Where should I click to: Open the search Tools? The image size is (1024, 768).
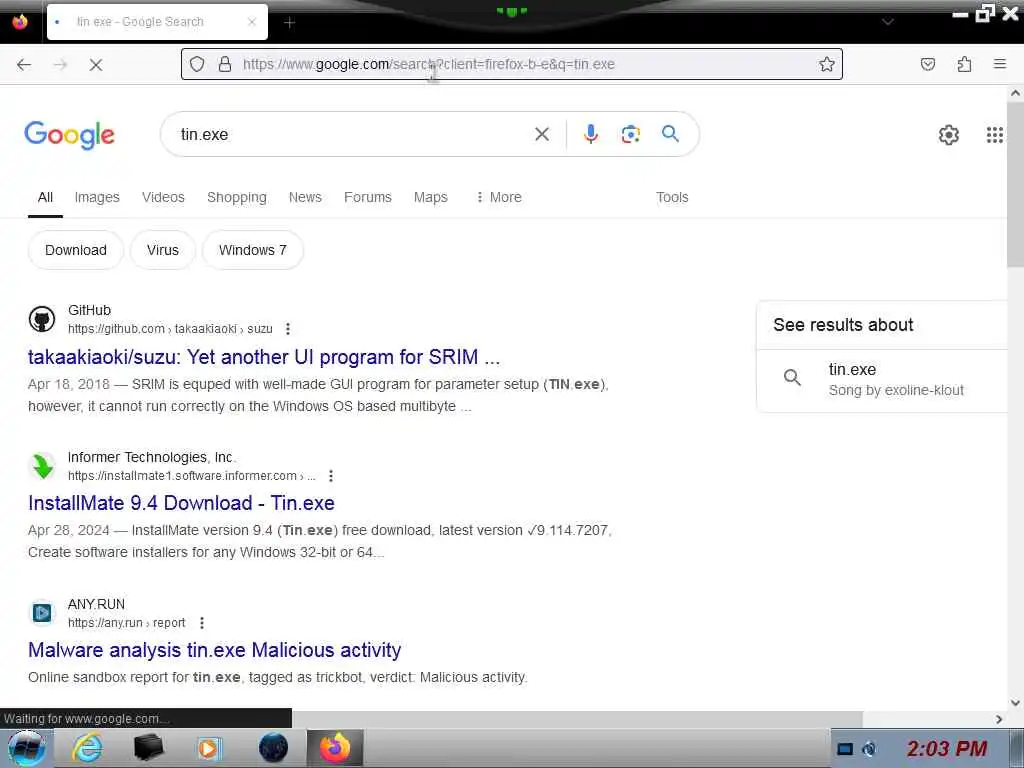[672, 197]
